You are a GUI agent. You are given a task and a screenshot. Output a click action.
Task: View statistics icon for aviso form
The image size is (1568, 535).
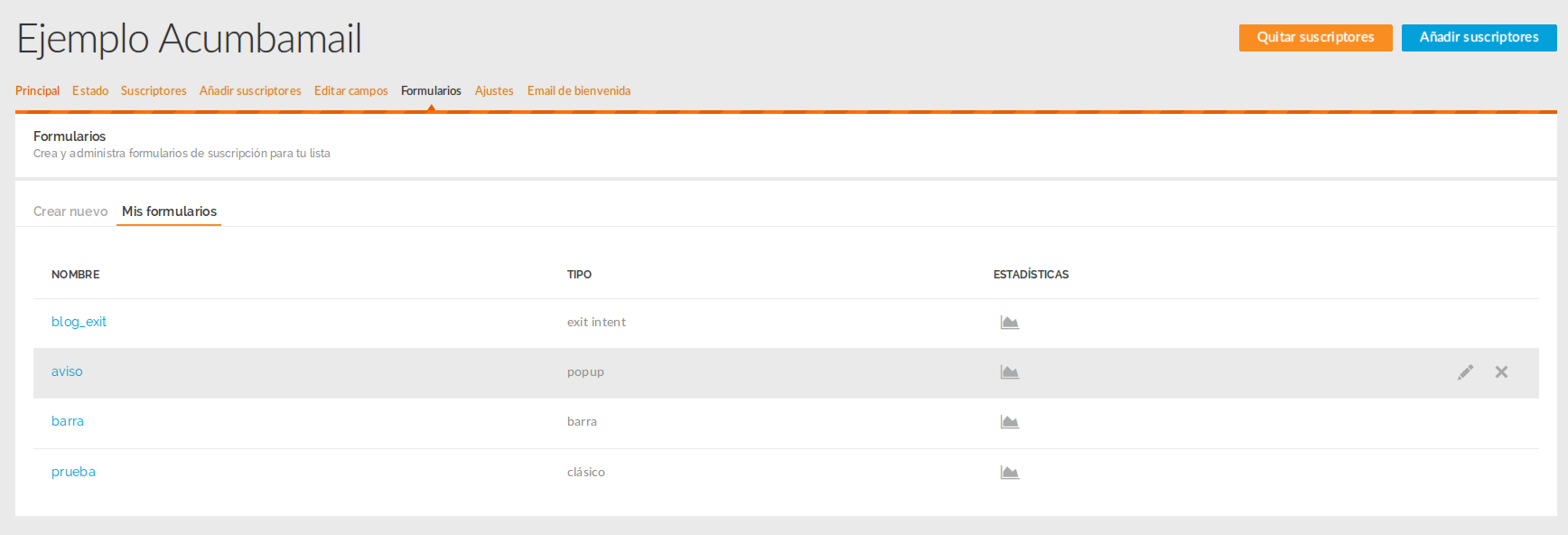(x=1009, y=372)
